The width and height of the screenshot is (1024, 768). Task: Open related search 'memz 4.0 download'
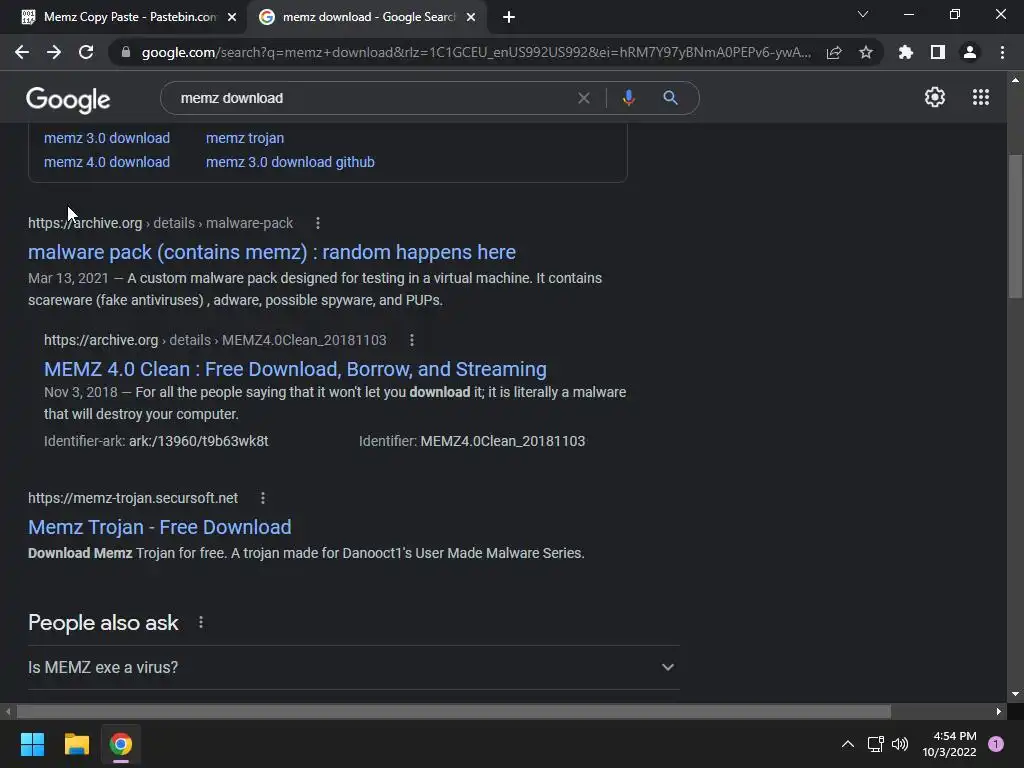tap(107, 162)
